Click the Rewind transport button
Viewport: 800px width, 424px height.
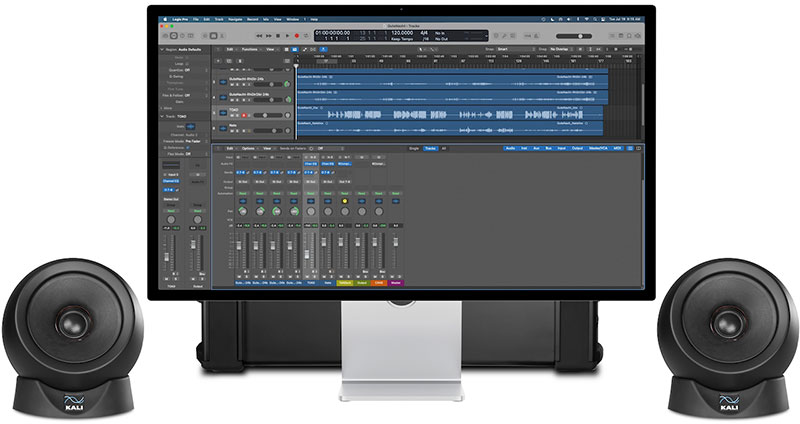[x=259, y=36]
